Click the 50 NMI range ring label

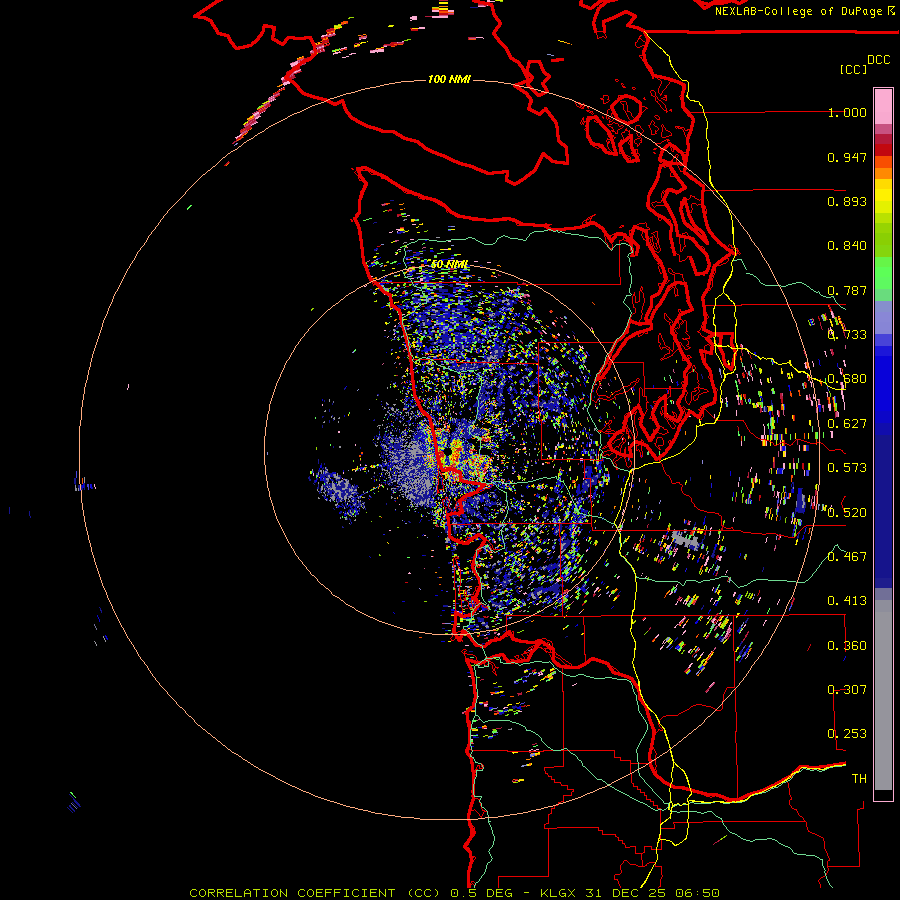(x=449, y=265)
